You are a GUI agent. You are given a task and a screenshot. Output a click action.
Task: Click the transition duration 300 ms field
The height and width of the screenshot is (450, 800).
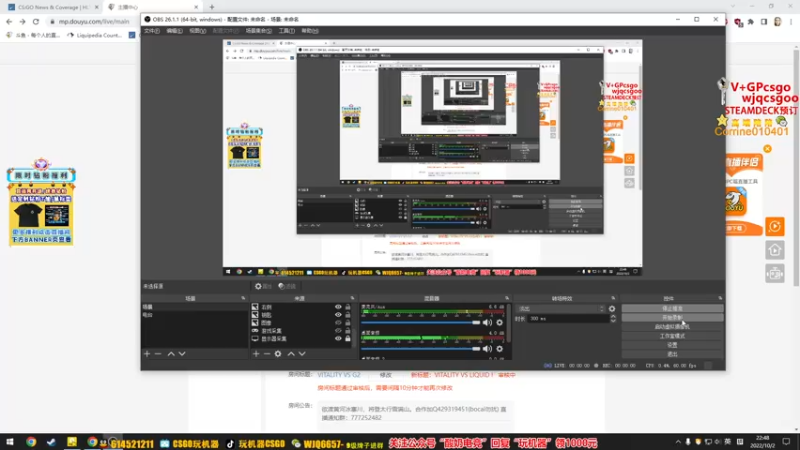pyautogui.click(x=568, y=318)
